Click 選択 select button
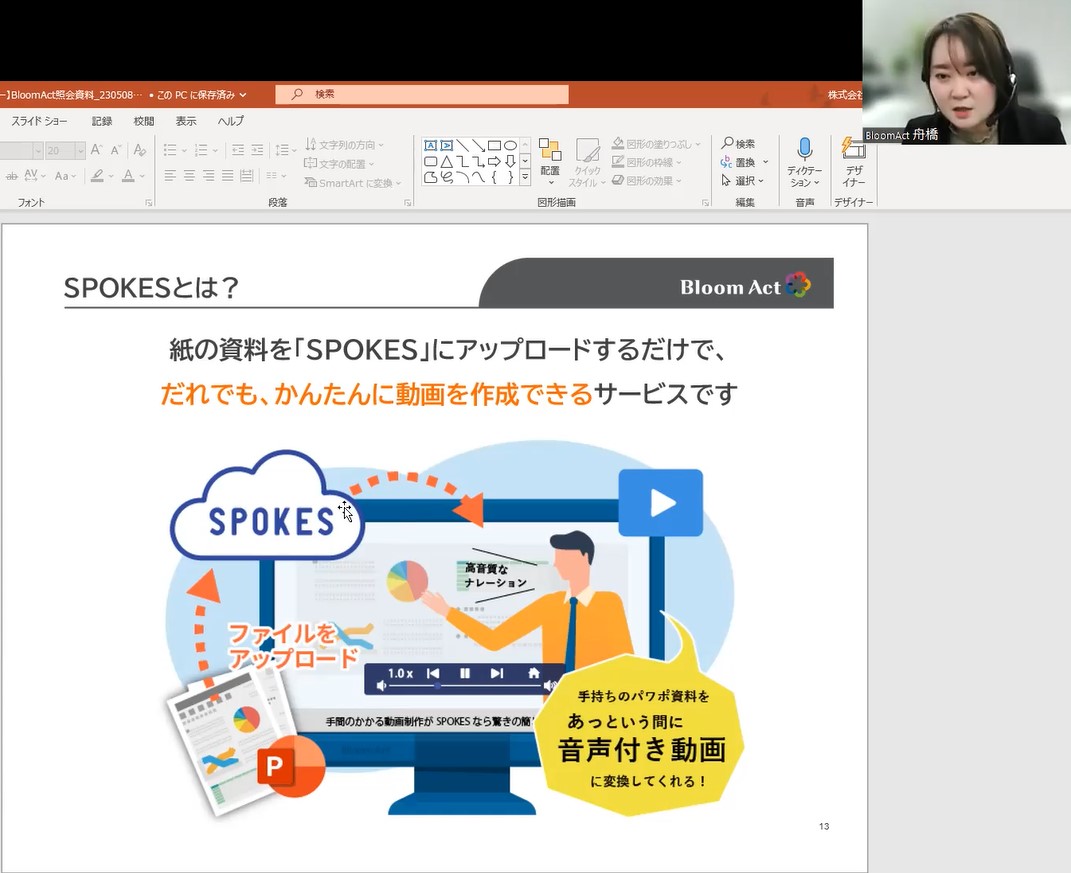This screenshot has height=873, width=1071. [742, 181]
